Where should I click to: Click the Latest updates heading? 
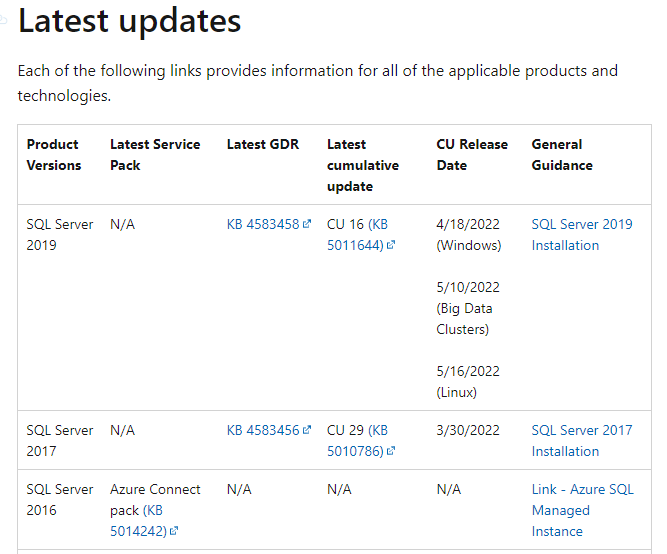click(x=129, y=21)
